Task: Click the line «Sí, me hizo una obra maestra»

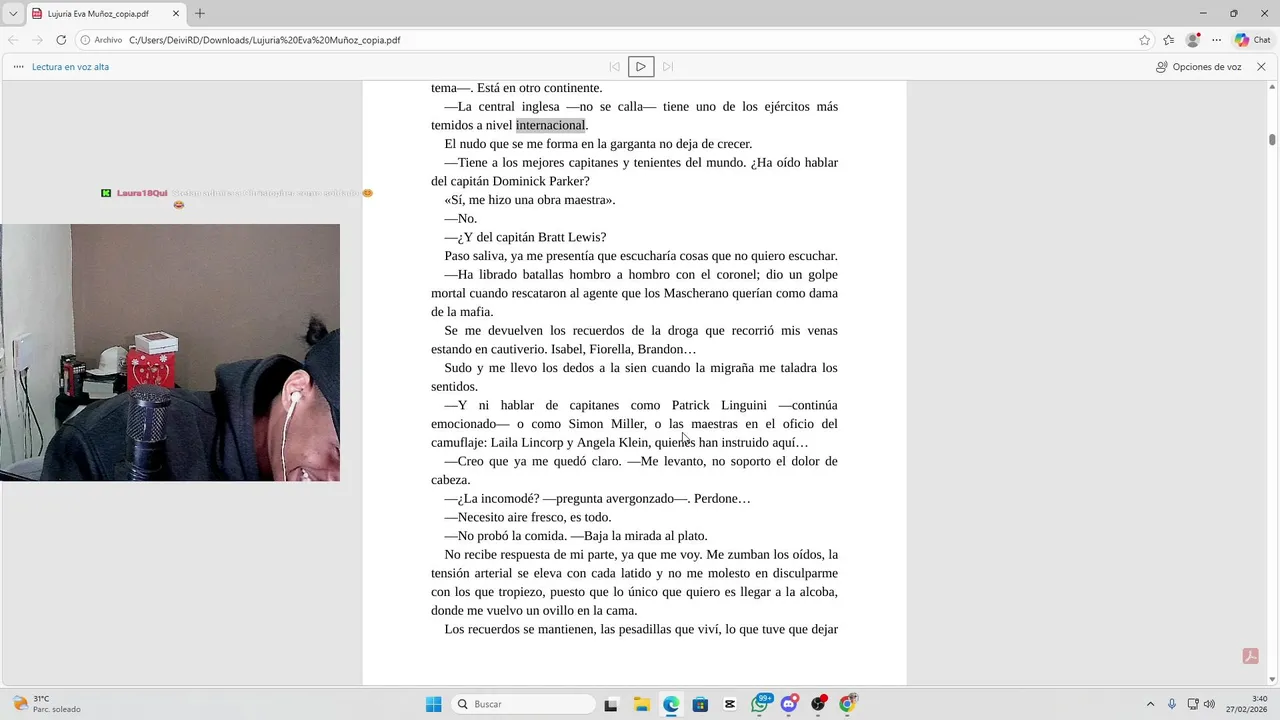Action: coord(530,200)
